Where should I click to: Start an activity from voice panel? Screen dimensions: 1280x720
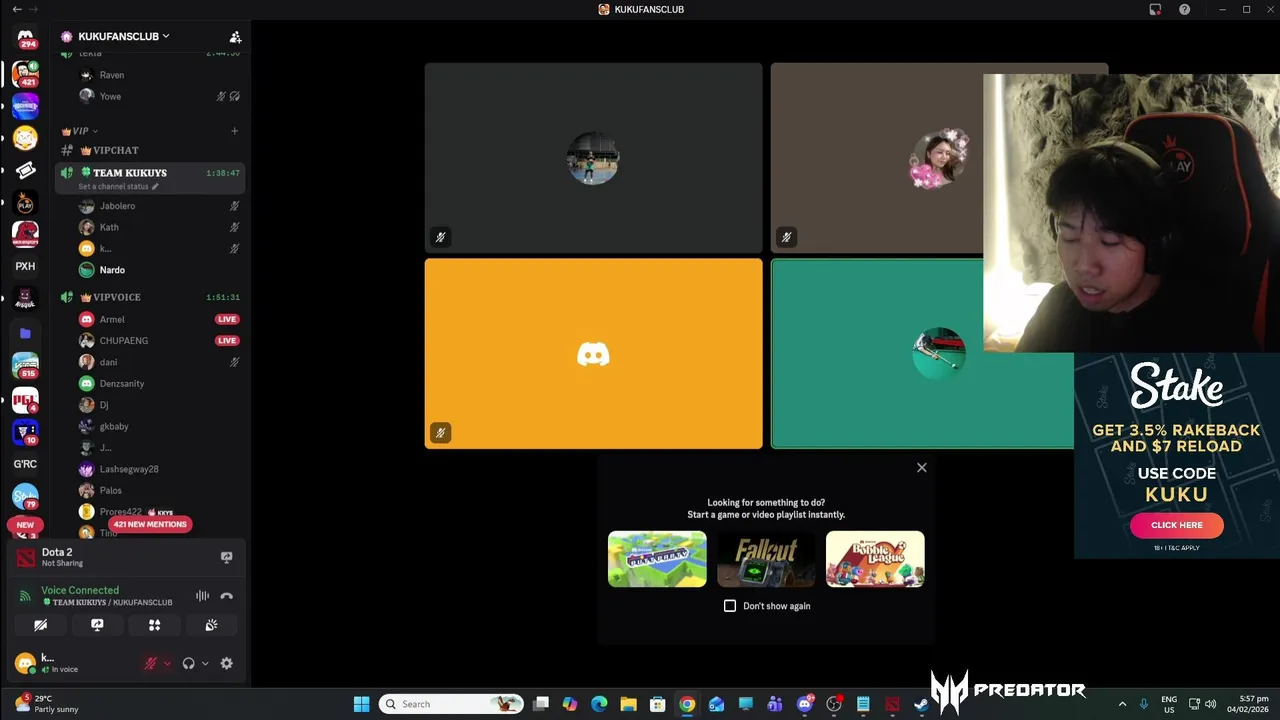click(x=154, y=625)
